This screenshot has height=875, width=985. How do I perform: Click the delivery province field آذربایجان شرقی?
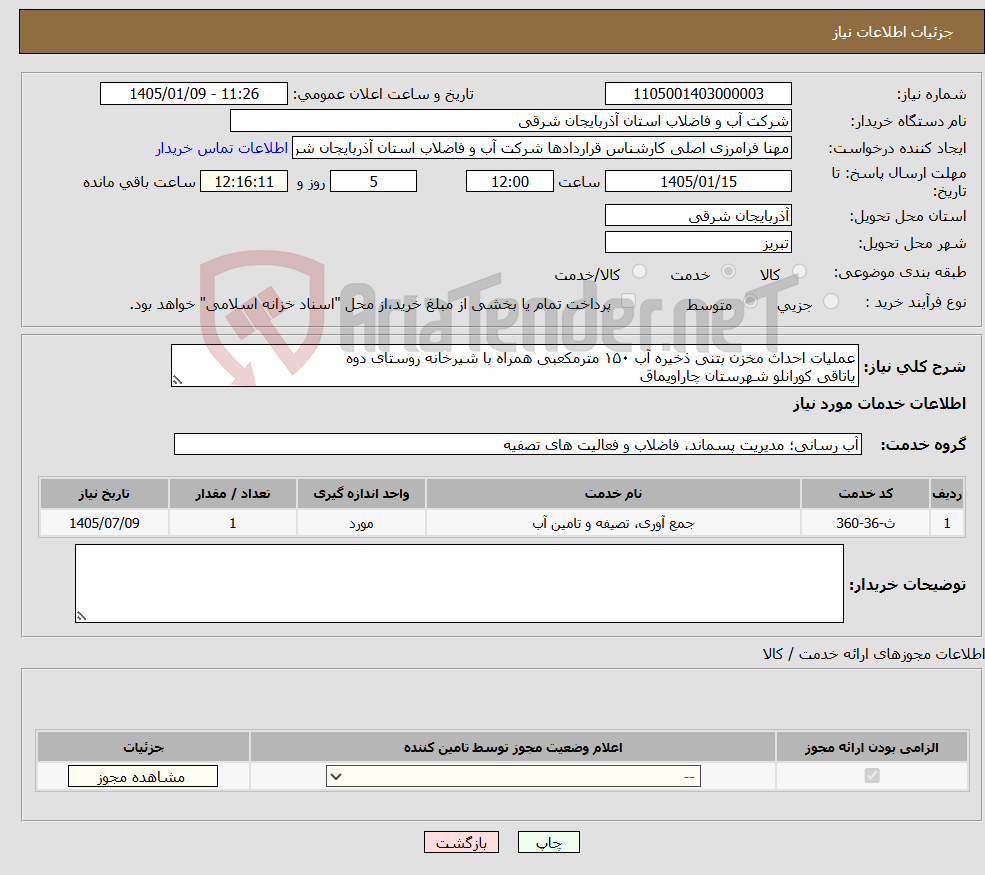coord(698,215)
